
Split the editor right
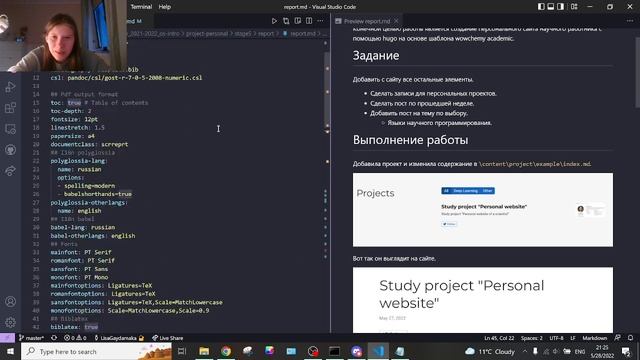(309, 21)
